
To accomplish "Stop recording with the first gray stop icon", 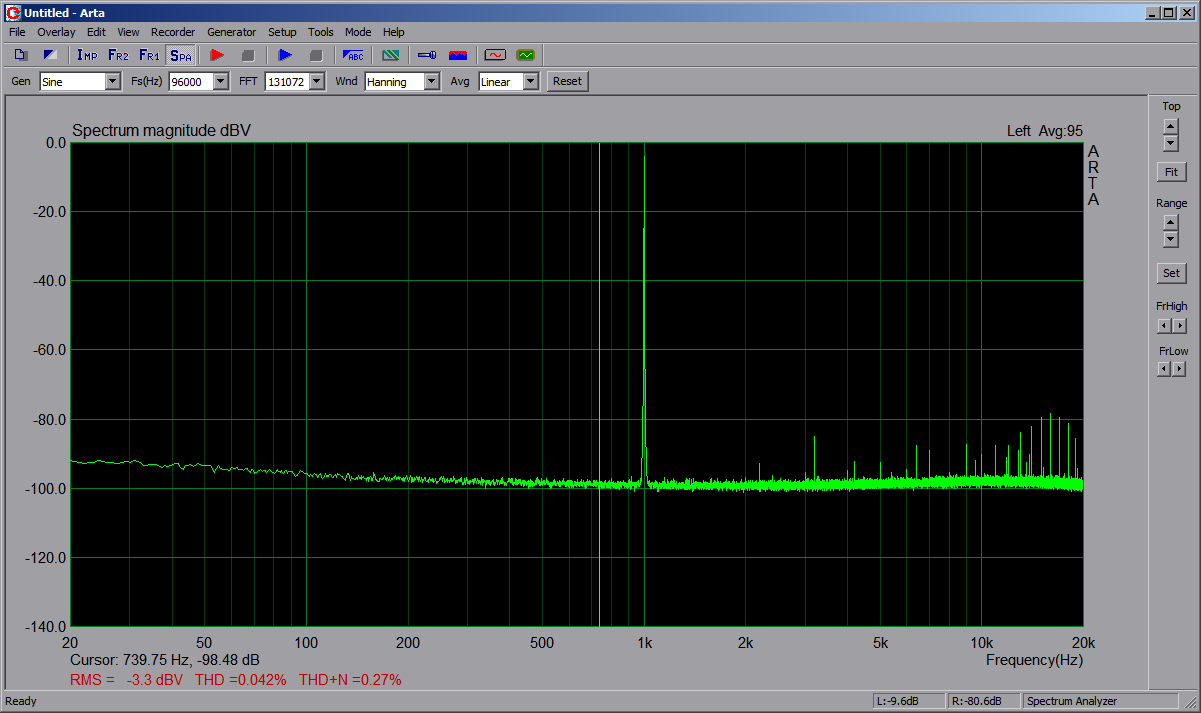I will tap(248, 55).
